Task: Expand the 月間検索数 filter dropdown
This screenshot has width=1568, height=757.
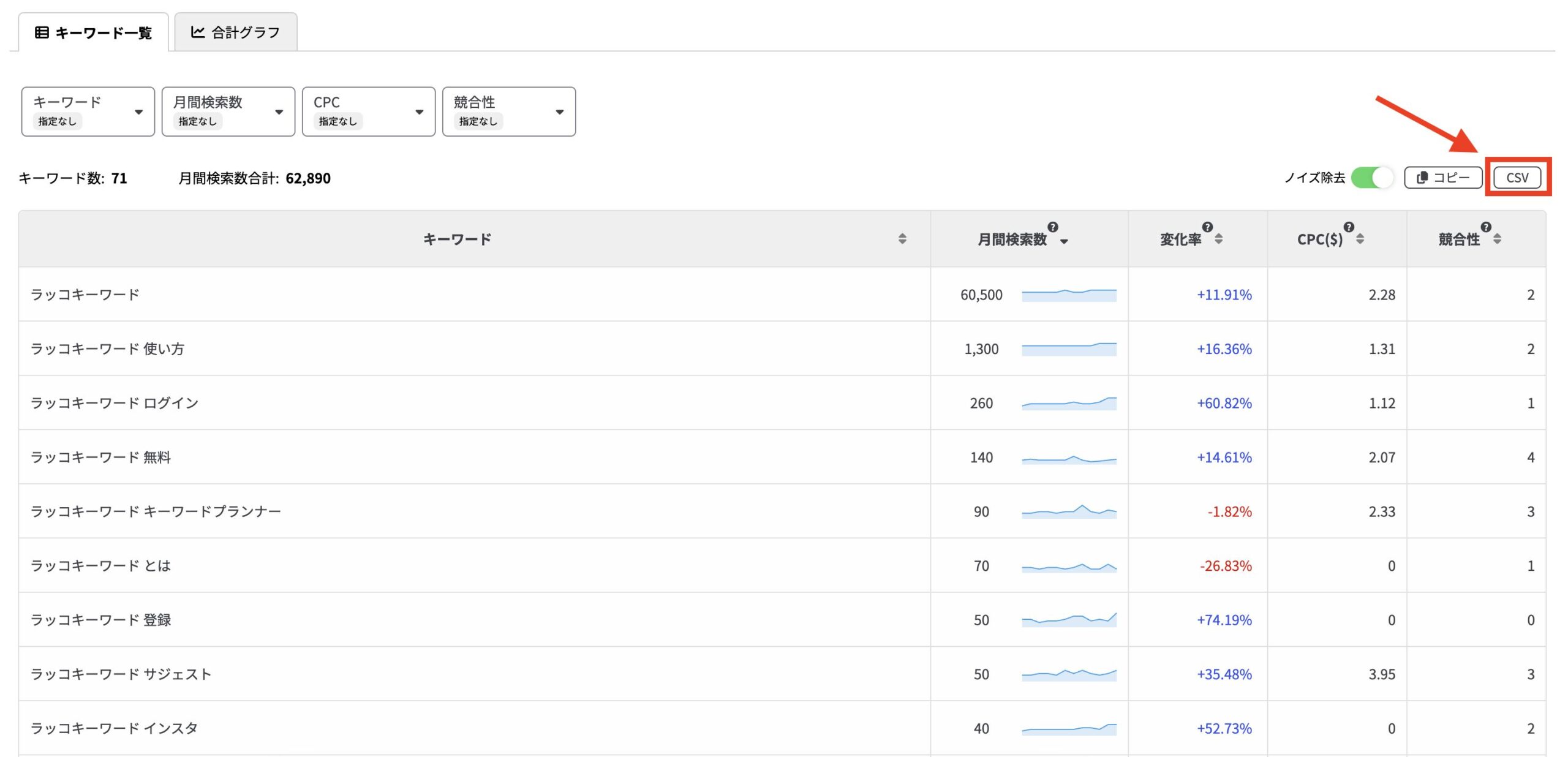Action: (x=228, y=111)
